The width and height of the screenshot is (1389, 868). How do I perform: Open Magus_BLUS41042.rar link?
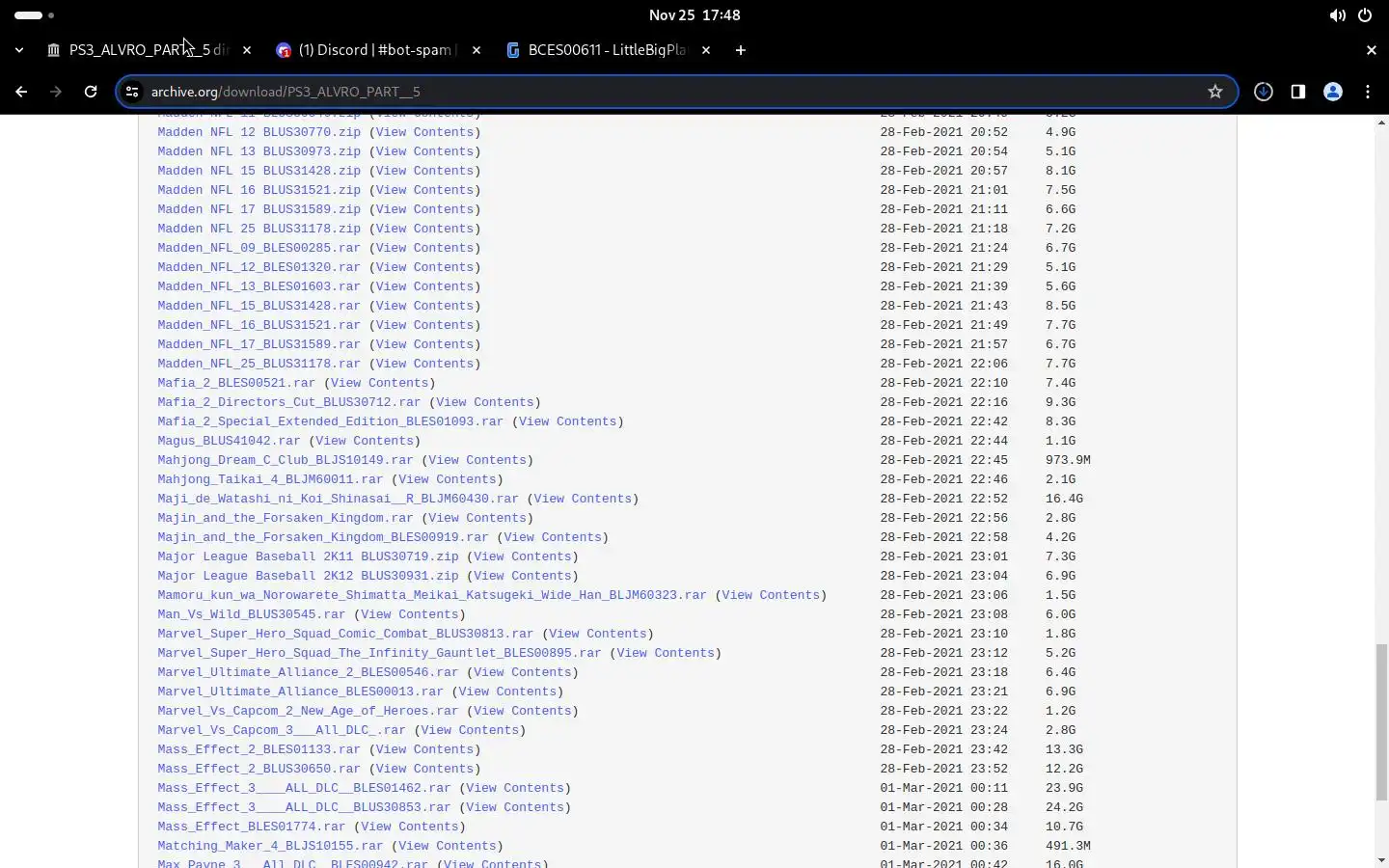229,441
